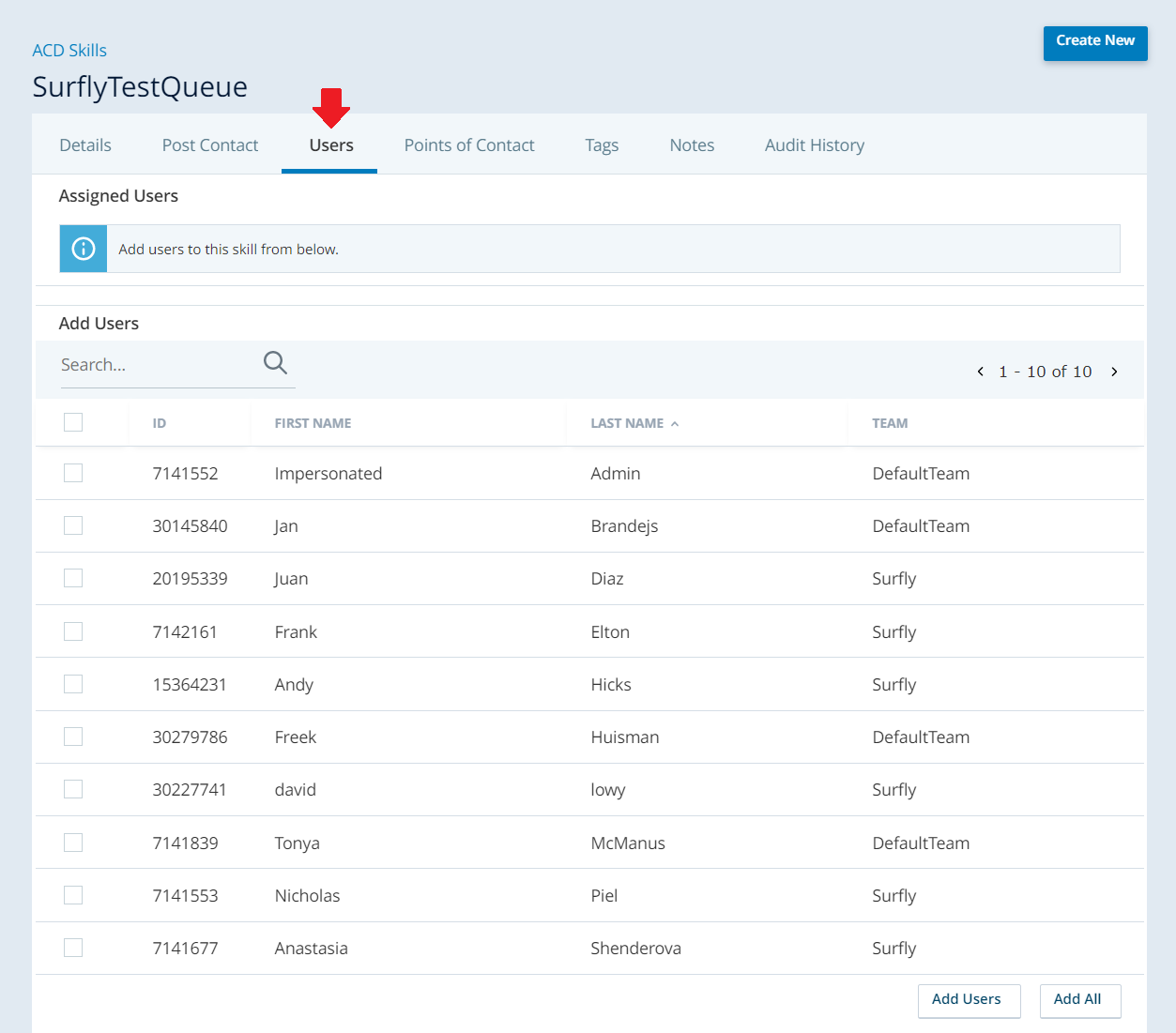
Task: Click the Add All button
Action: (1079, 1000)
